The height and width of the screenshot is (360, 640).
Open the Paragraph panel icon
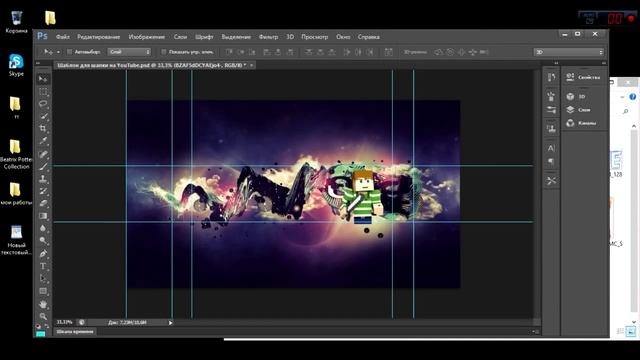[x=551, y=162]
